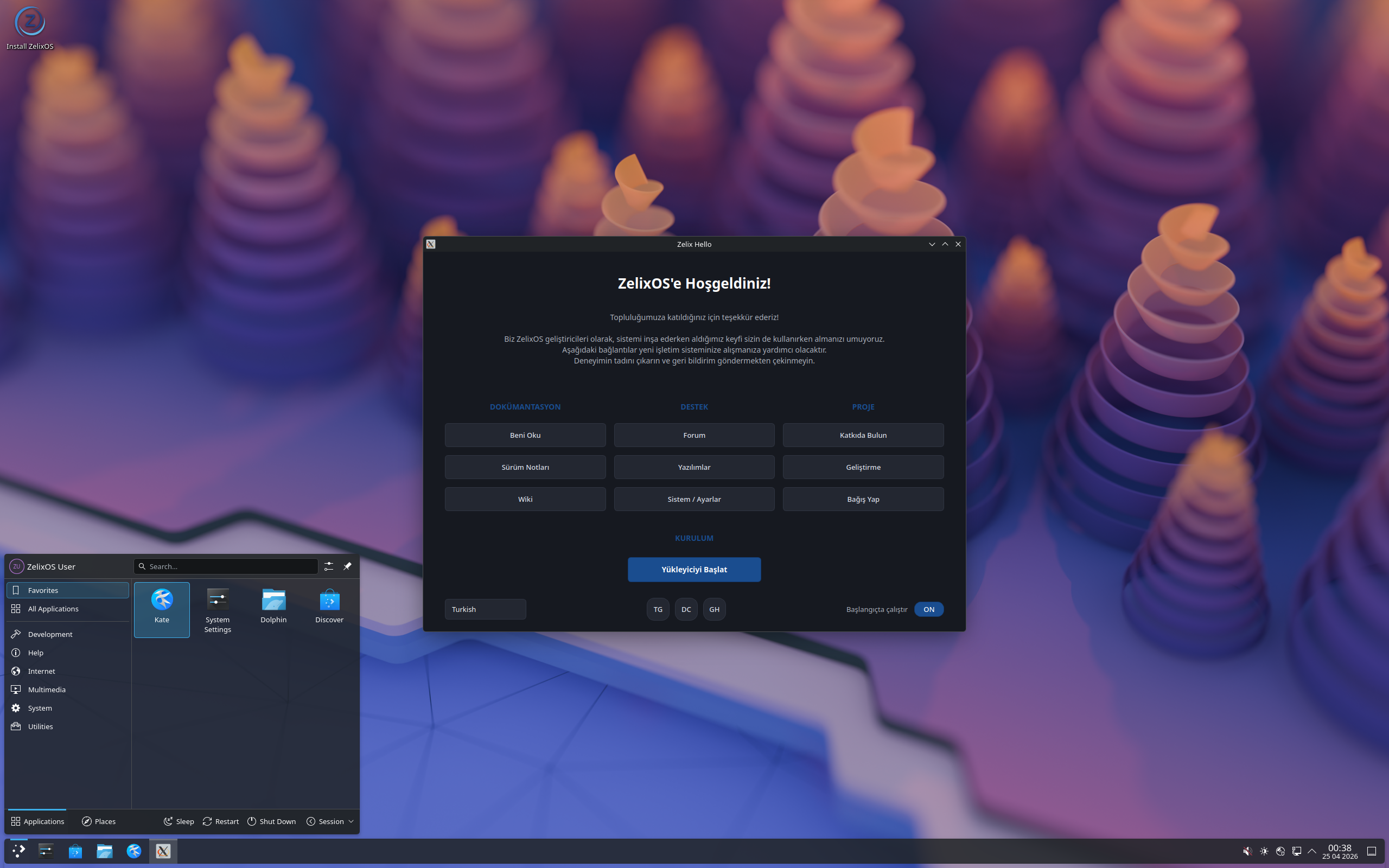Open display configuration tray icon
The image size is (1389, 868).
[1296, 851]
